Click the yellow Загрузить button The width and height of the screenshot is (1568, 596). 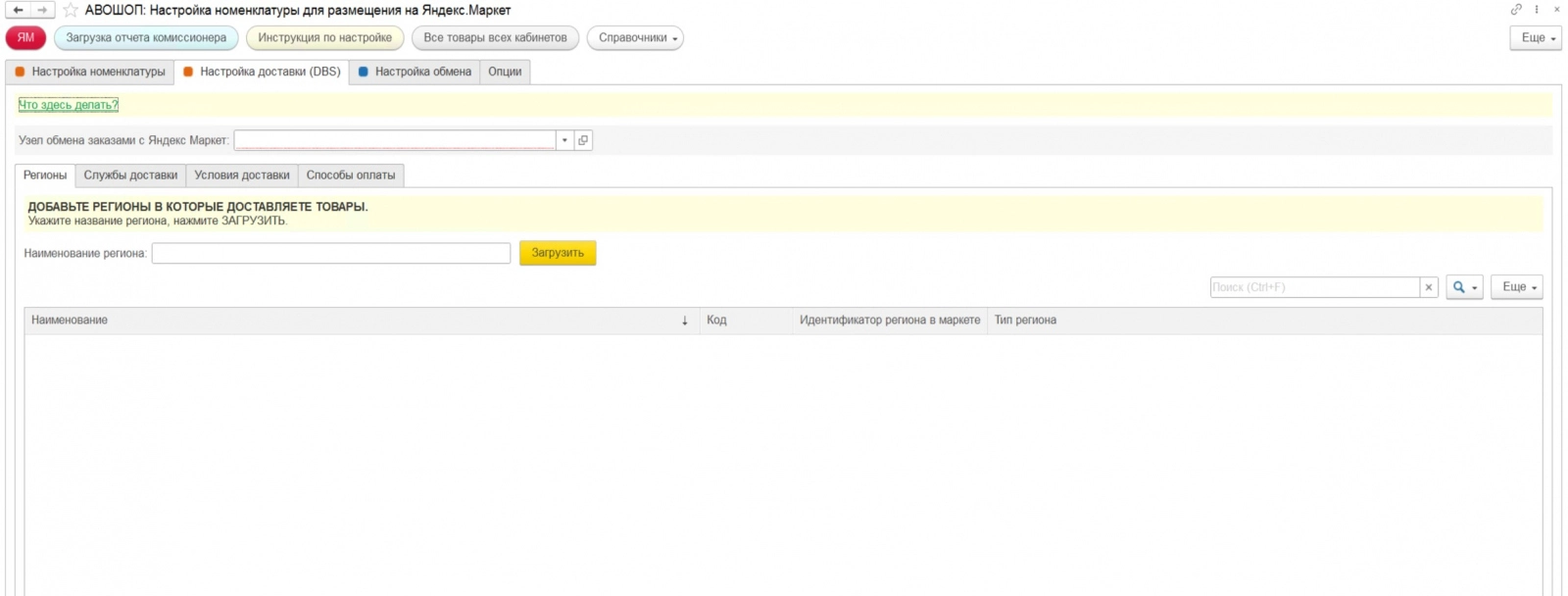click(558, 253)
